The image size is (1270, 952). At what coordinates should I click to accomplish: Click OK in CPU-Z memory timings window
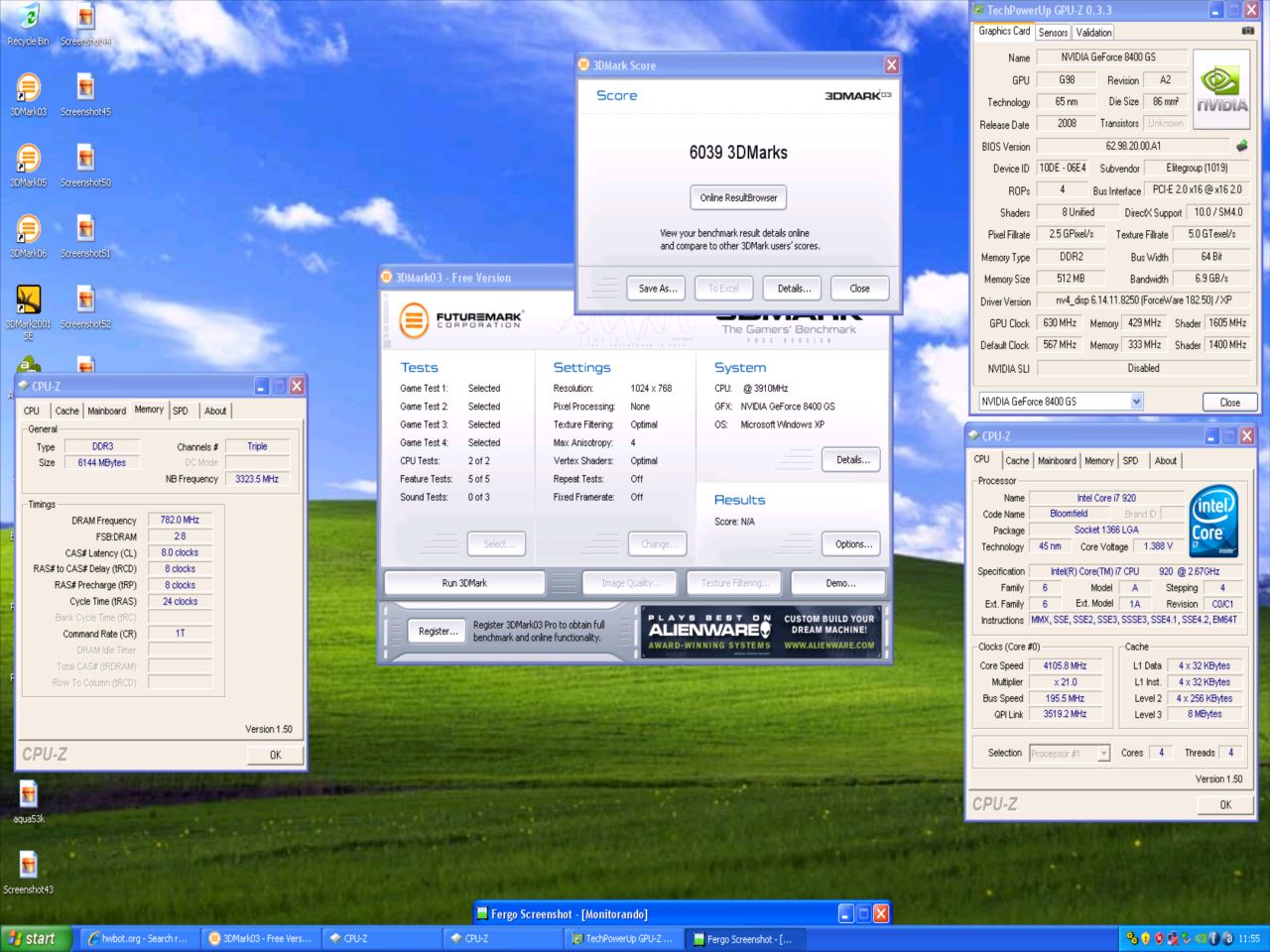pos(276,755)
